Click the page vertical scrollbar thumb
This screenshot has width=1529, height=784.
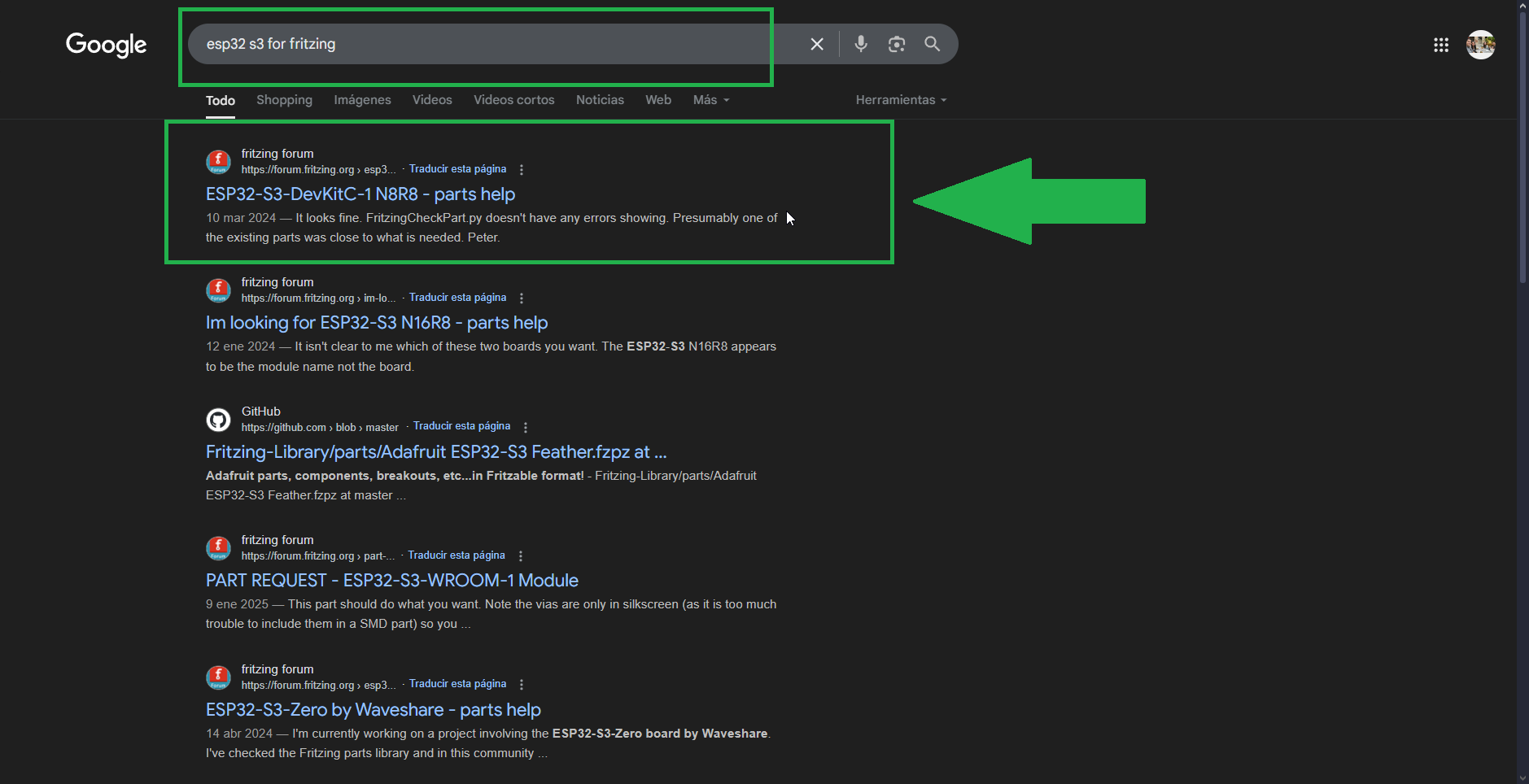[1522, 146]
